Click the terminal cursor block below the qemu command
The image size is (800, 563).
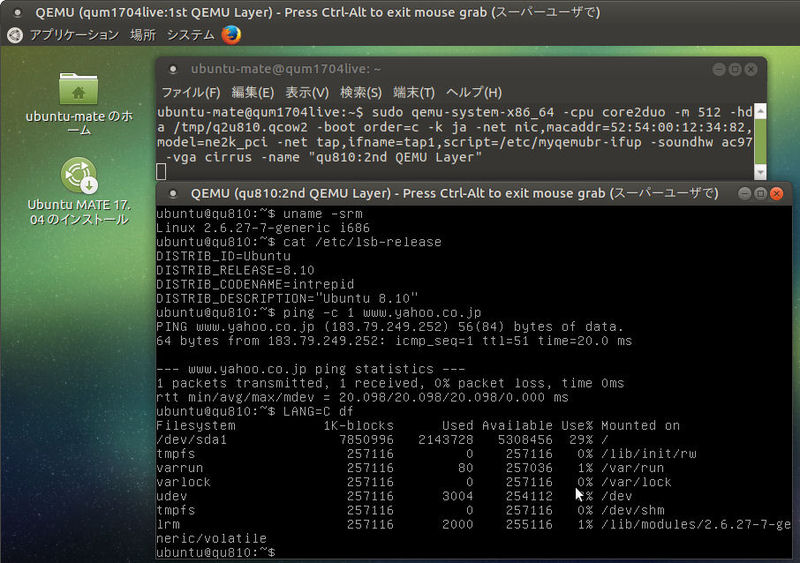[x=161, y=172]
